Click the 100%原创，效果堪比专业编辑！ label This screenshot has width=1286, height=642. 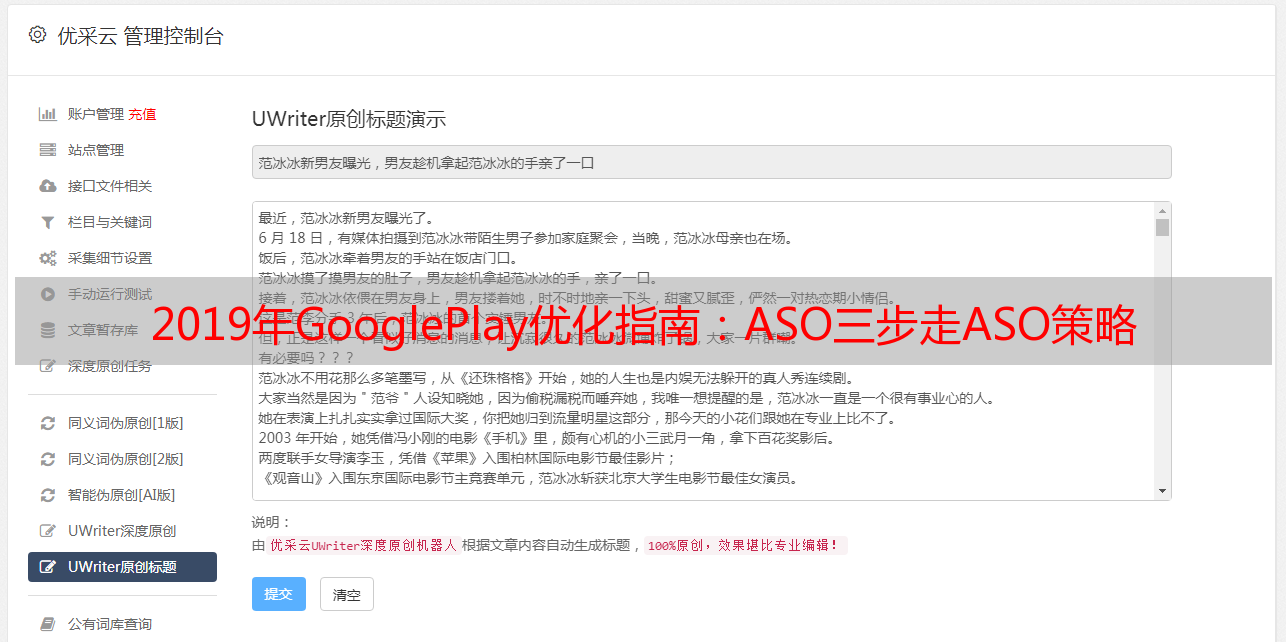pos(745,546)
